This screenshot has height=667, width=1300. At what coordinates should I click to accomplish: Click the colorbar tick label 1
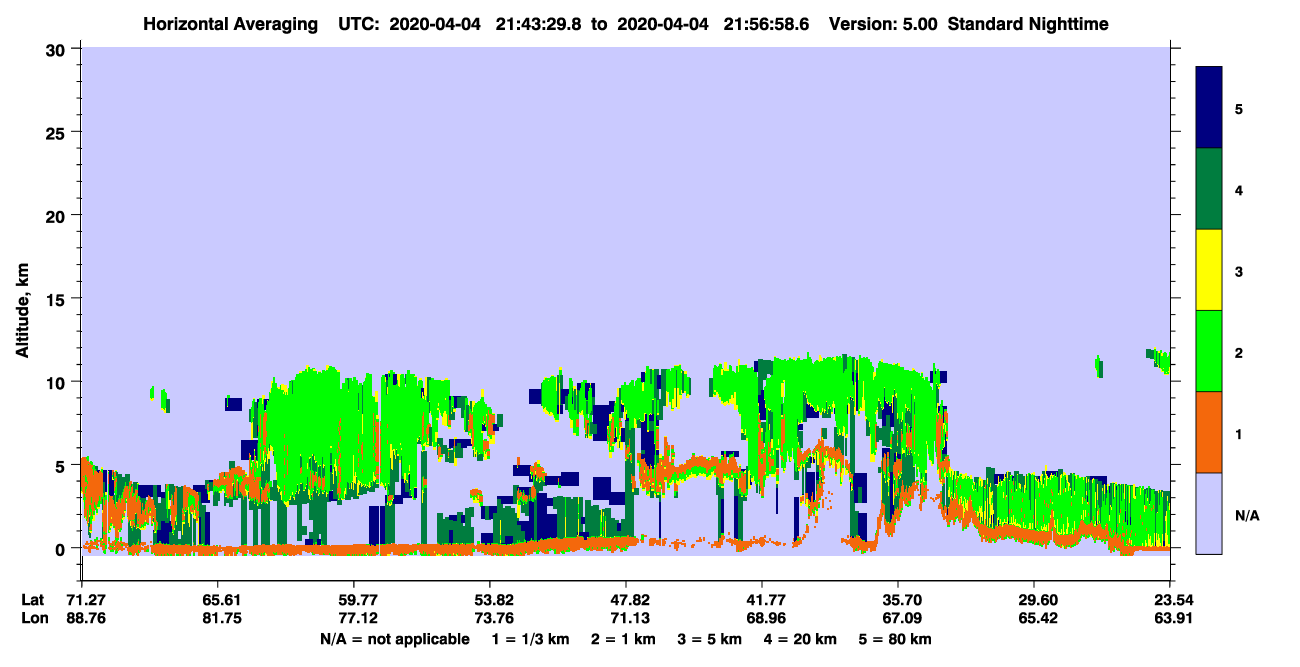[x=1239, y=433]
